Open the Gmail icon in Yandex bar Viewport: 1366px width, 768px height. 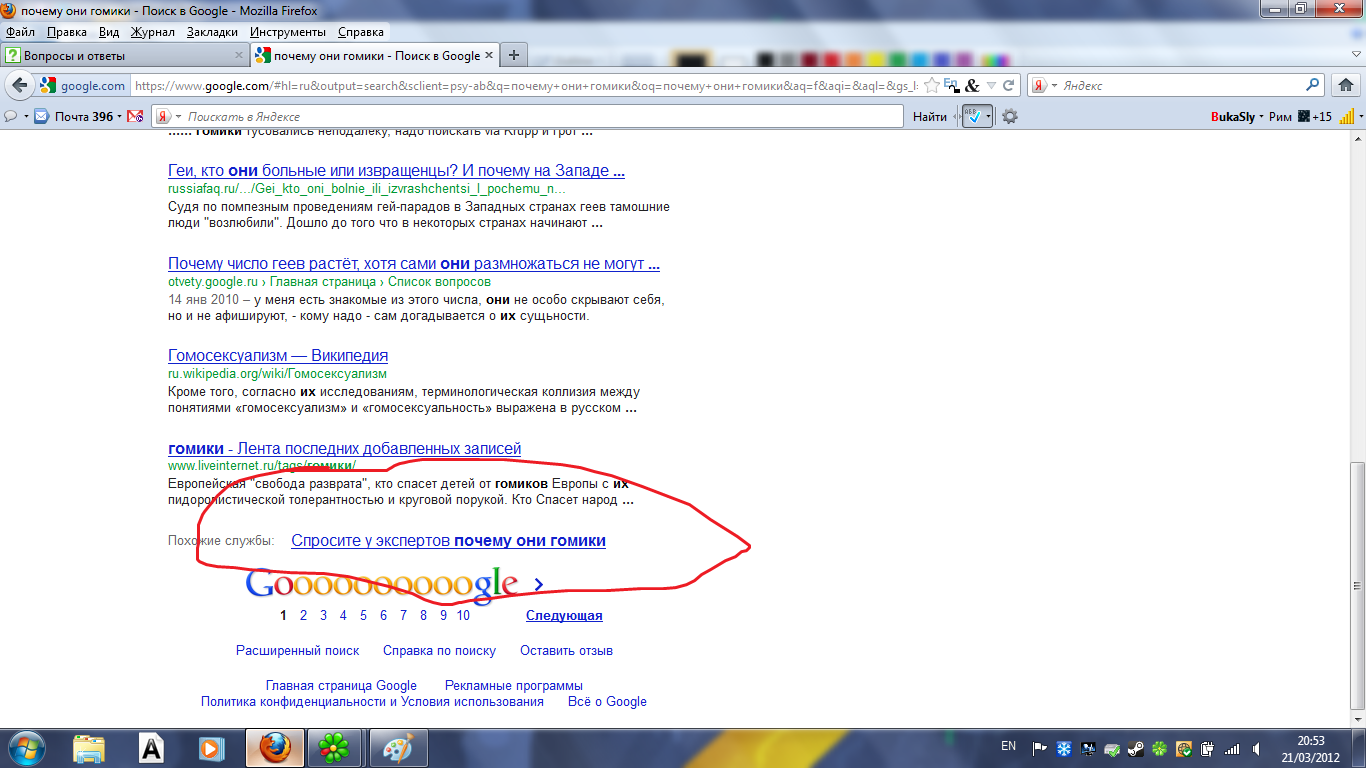135,117
